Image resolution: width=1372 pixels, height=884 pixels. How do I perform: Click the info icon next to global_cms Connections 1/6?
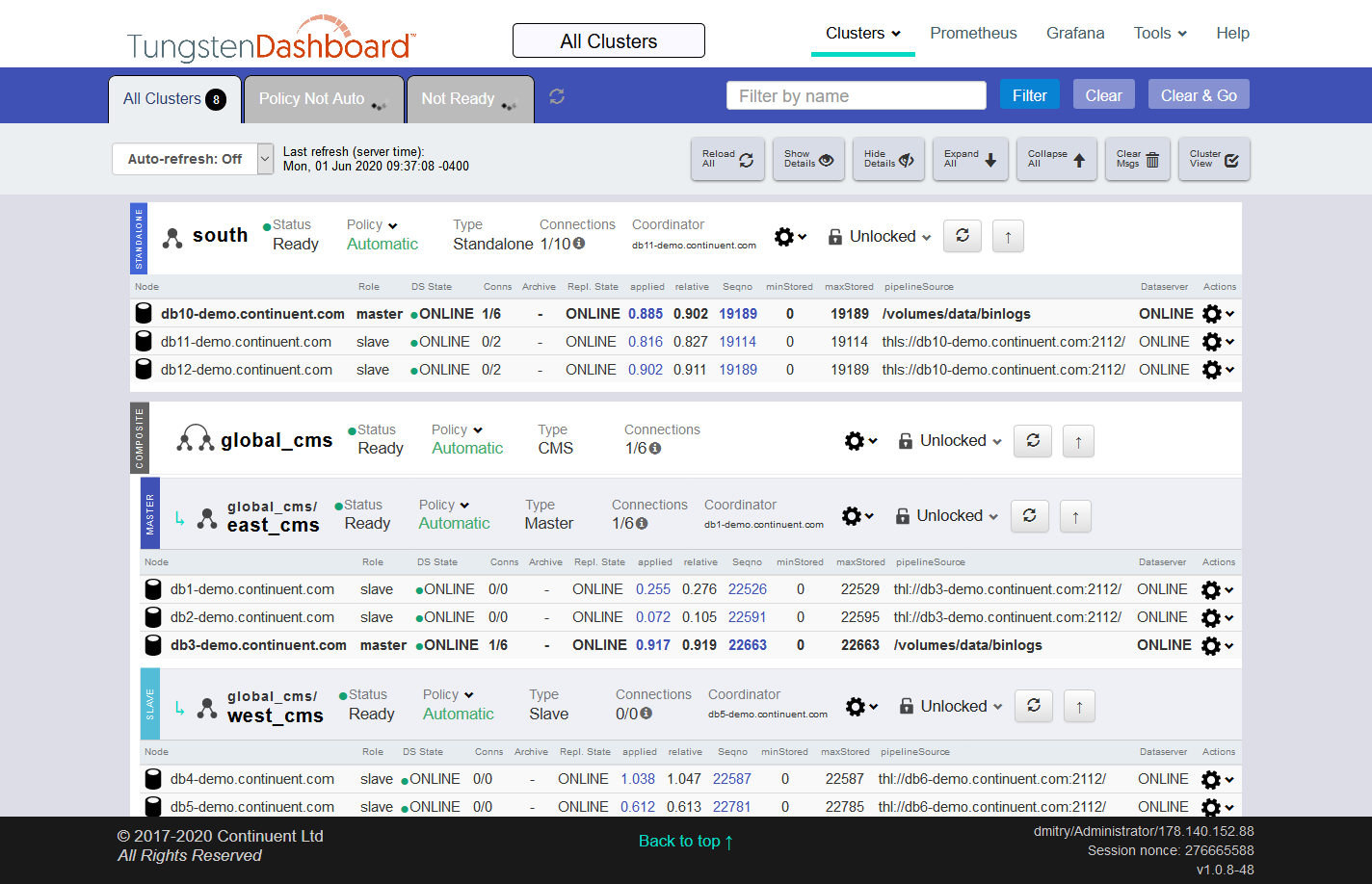click(655, 449)
